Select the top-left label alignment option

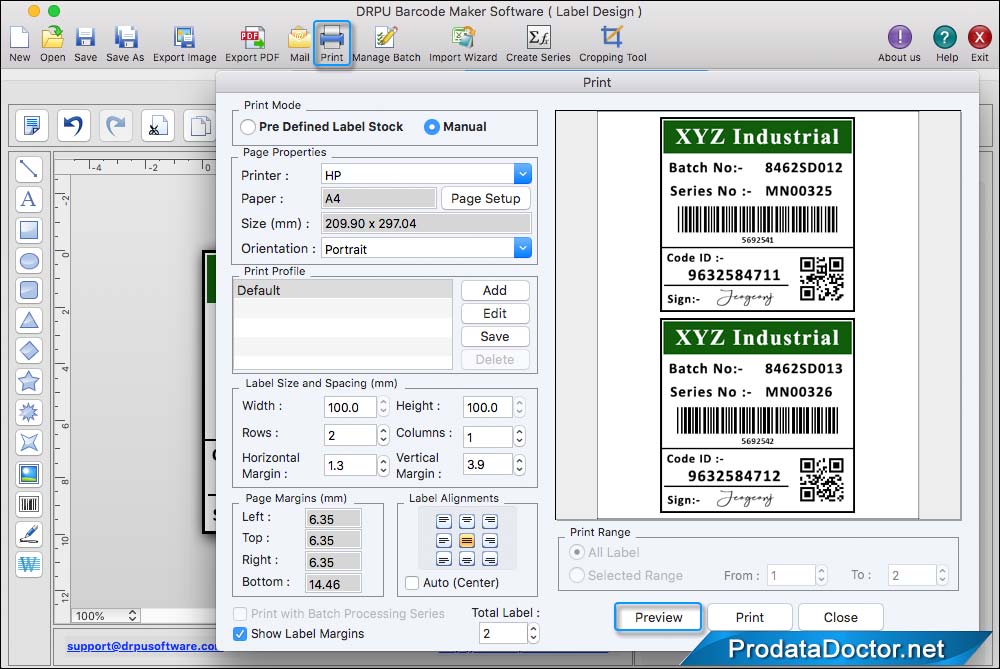(x=444, y=522)
